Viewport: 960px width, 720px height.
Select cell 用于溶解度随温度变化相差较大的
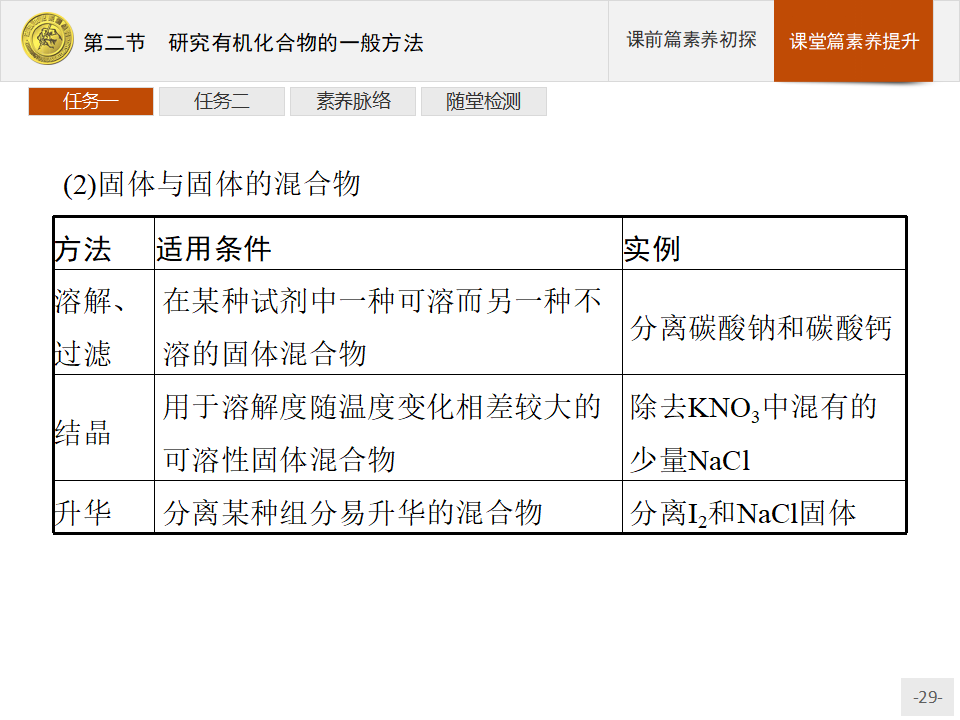(388, 428)
